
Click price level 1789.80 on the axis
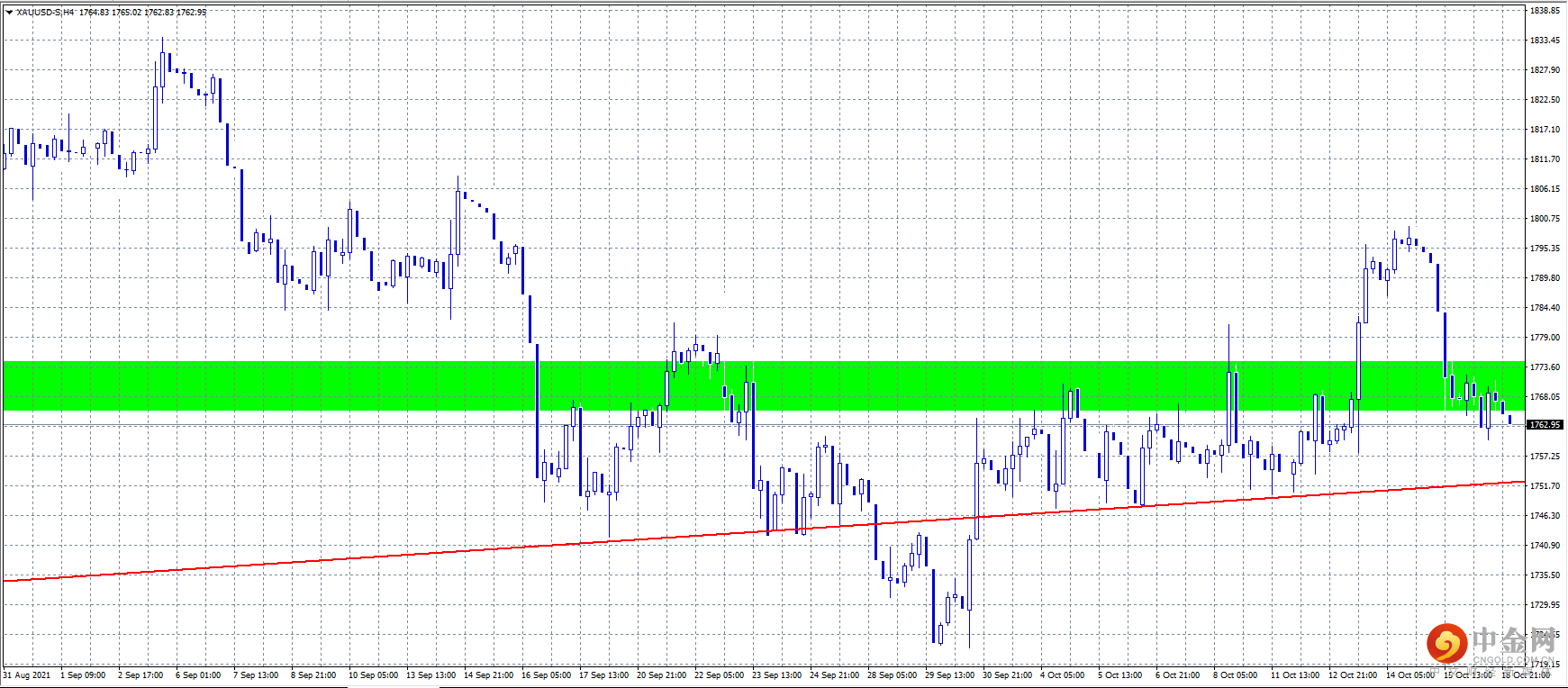1545,278
